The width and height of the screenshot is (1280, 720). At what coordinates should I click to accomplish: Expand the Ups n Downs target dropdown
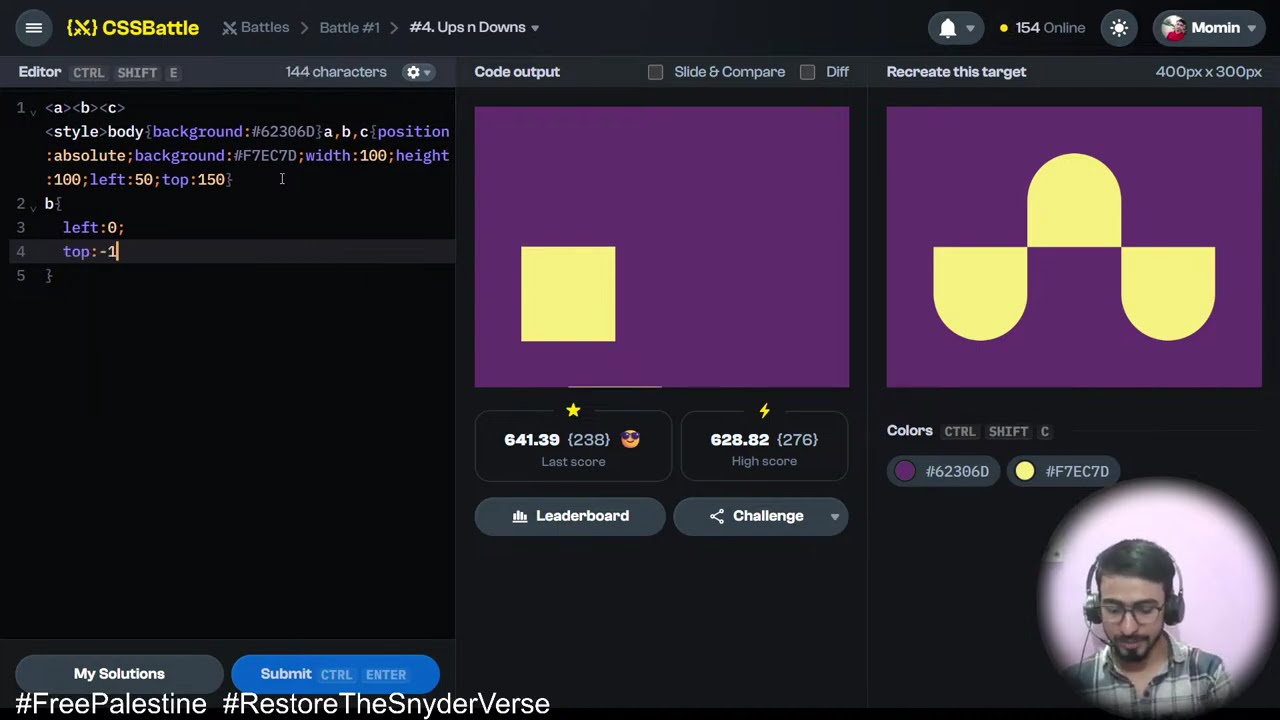point(475,27)
